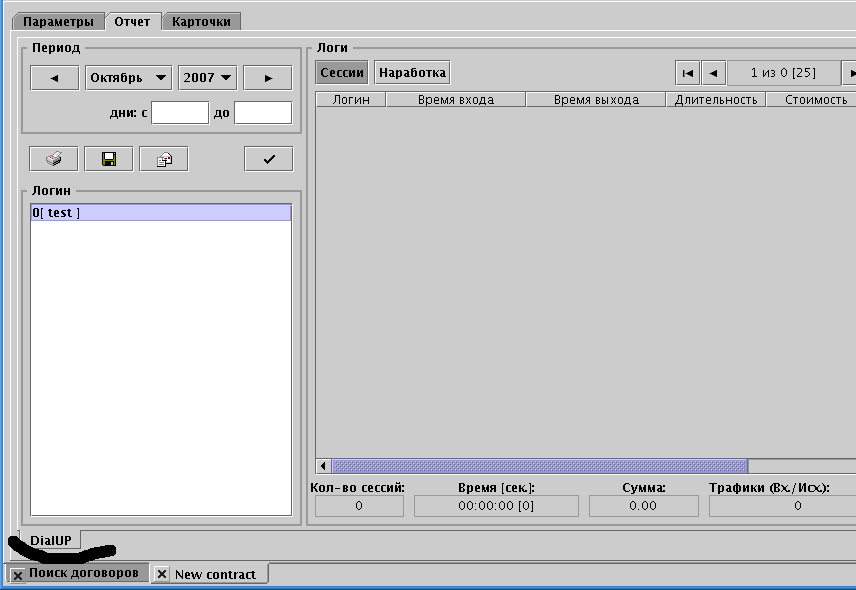
Task: Jump to first page of logs
Action: pos(687,73)
